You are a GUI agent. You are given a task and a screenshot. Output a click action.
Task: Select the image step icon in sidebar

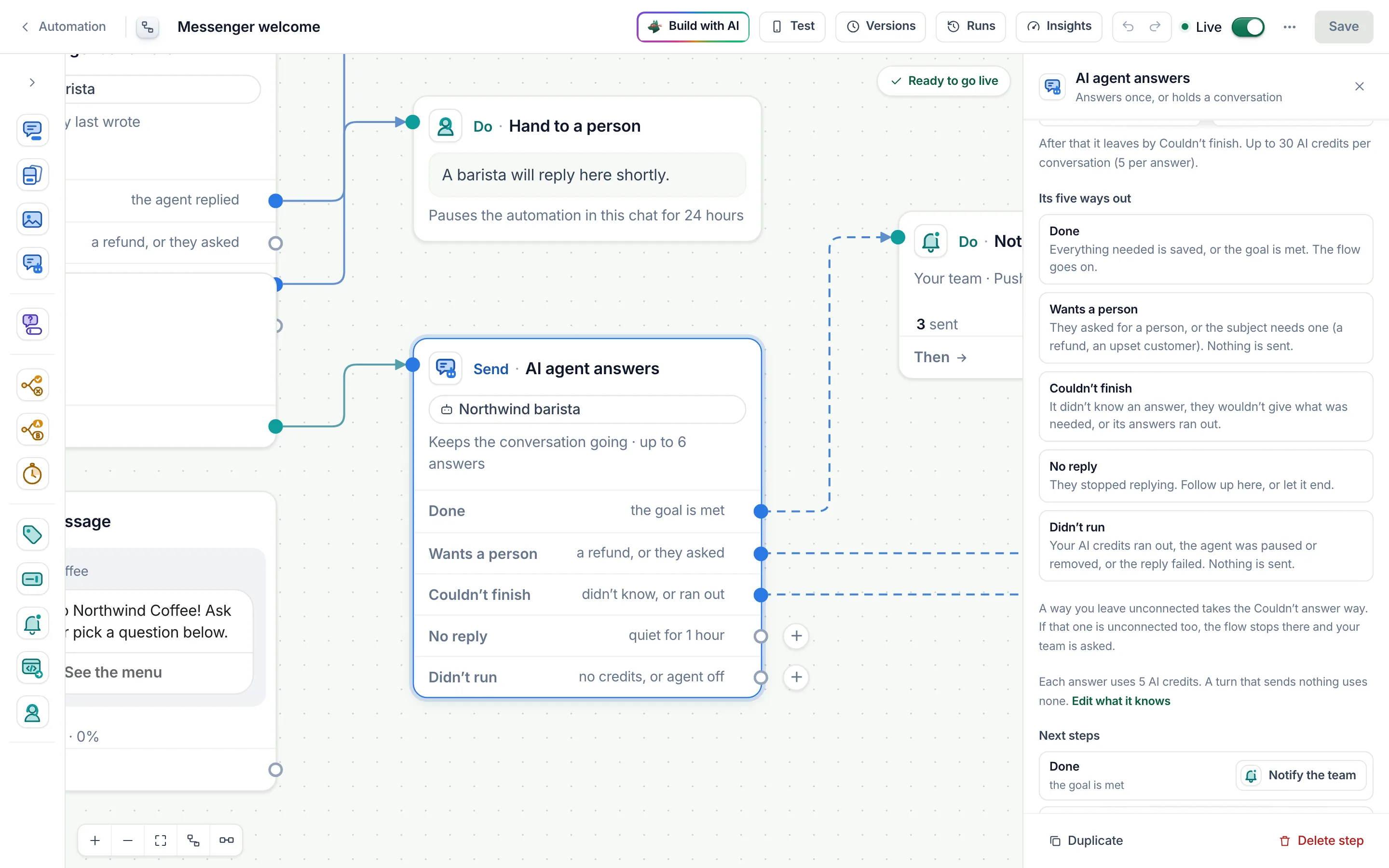(32, 219)
